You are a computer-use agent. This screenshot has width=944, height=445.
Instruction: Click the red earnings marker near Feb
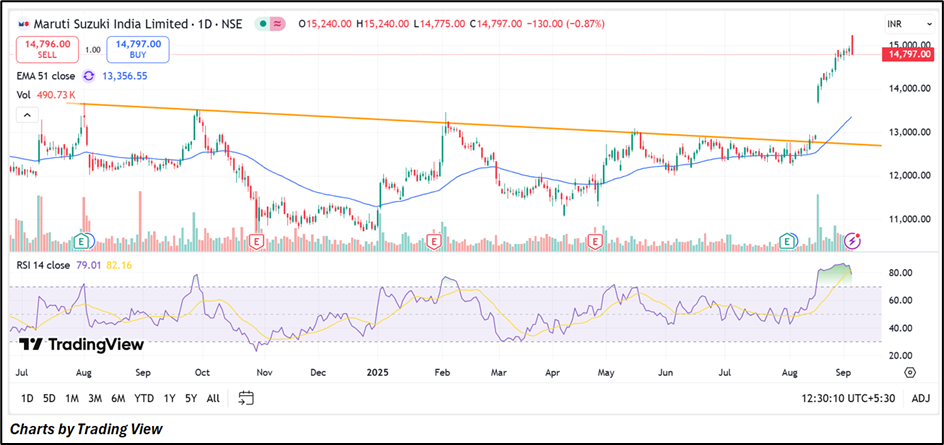(x=433, y=241)
